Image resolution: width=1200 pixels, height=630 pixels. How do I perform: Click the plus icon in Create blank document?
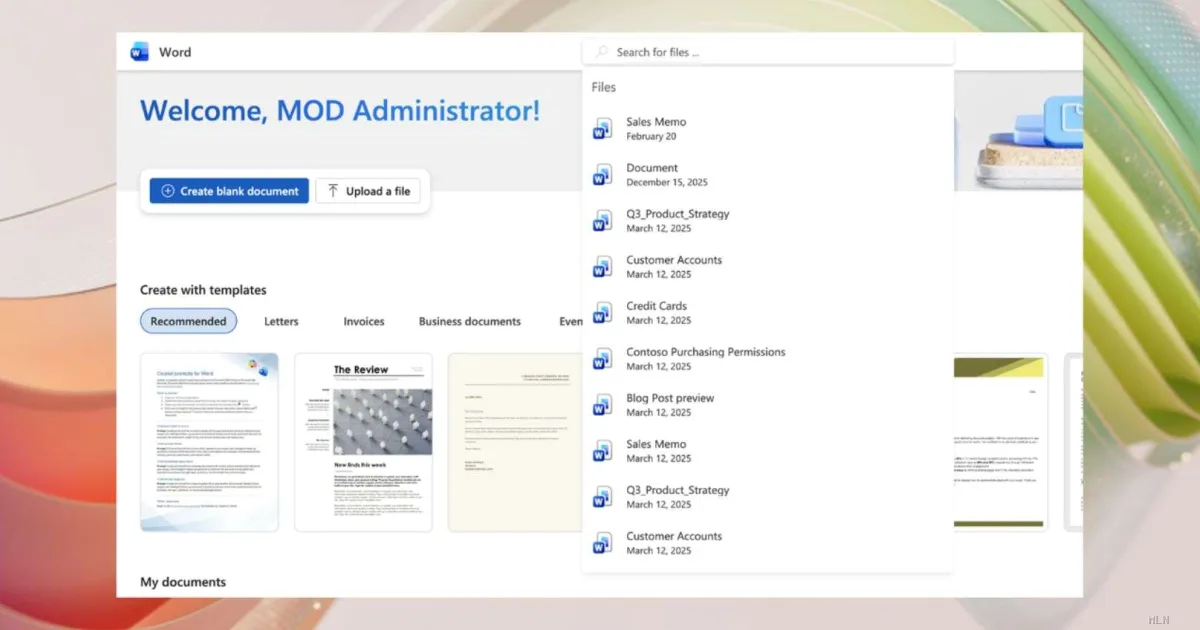(167, 191)
